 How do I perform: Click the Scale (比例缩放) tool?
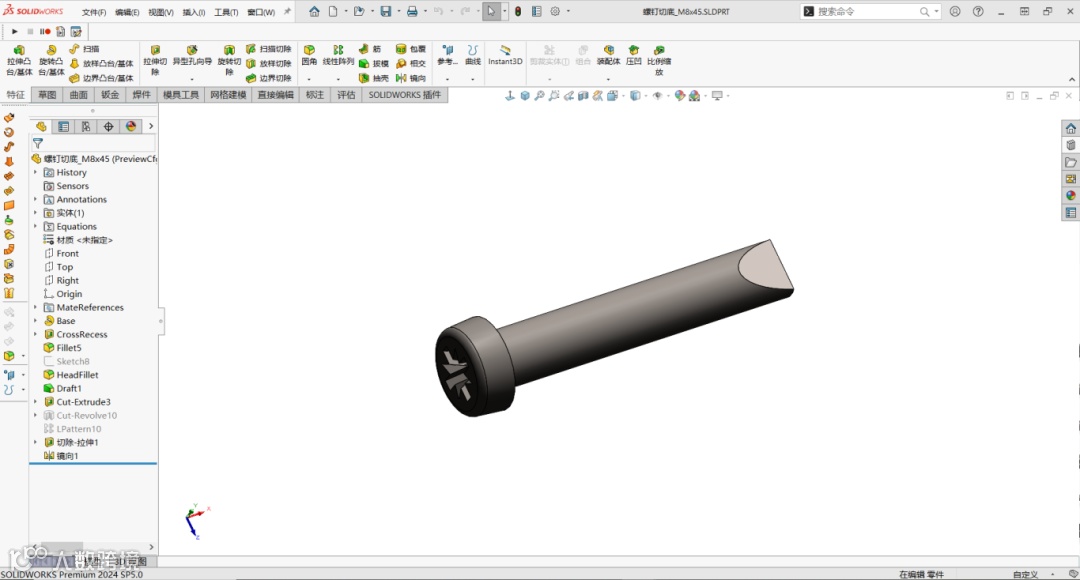659,60
